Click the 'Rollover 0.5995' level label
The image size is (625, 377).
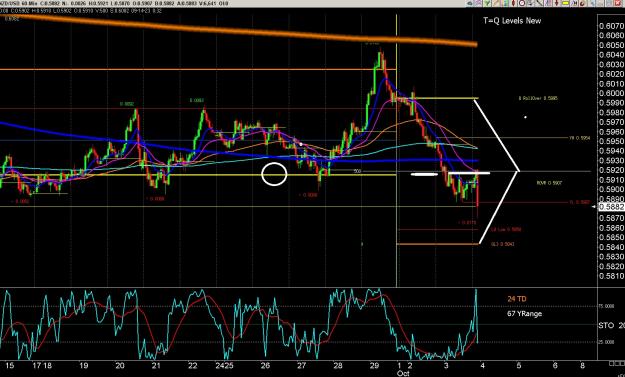coord(538,98)
